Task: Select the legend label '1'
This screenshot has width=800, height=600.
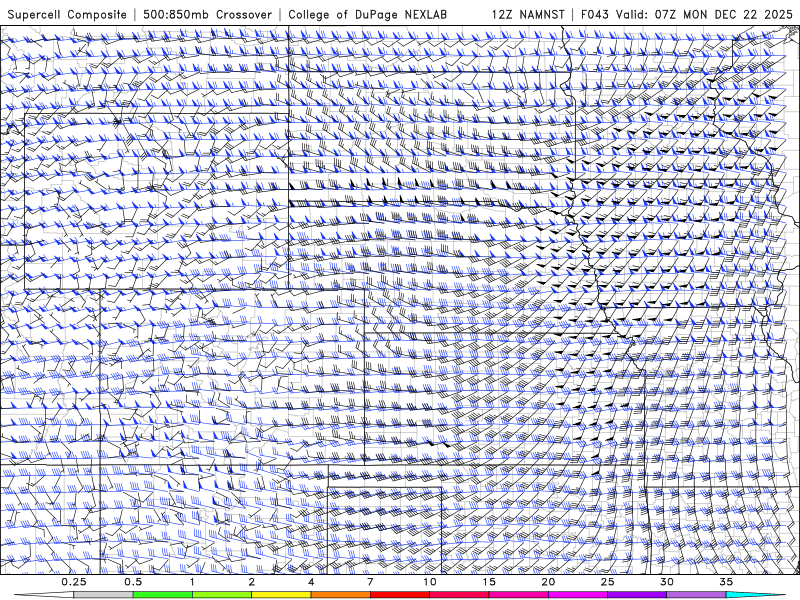Action: point(192,582)
